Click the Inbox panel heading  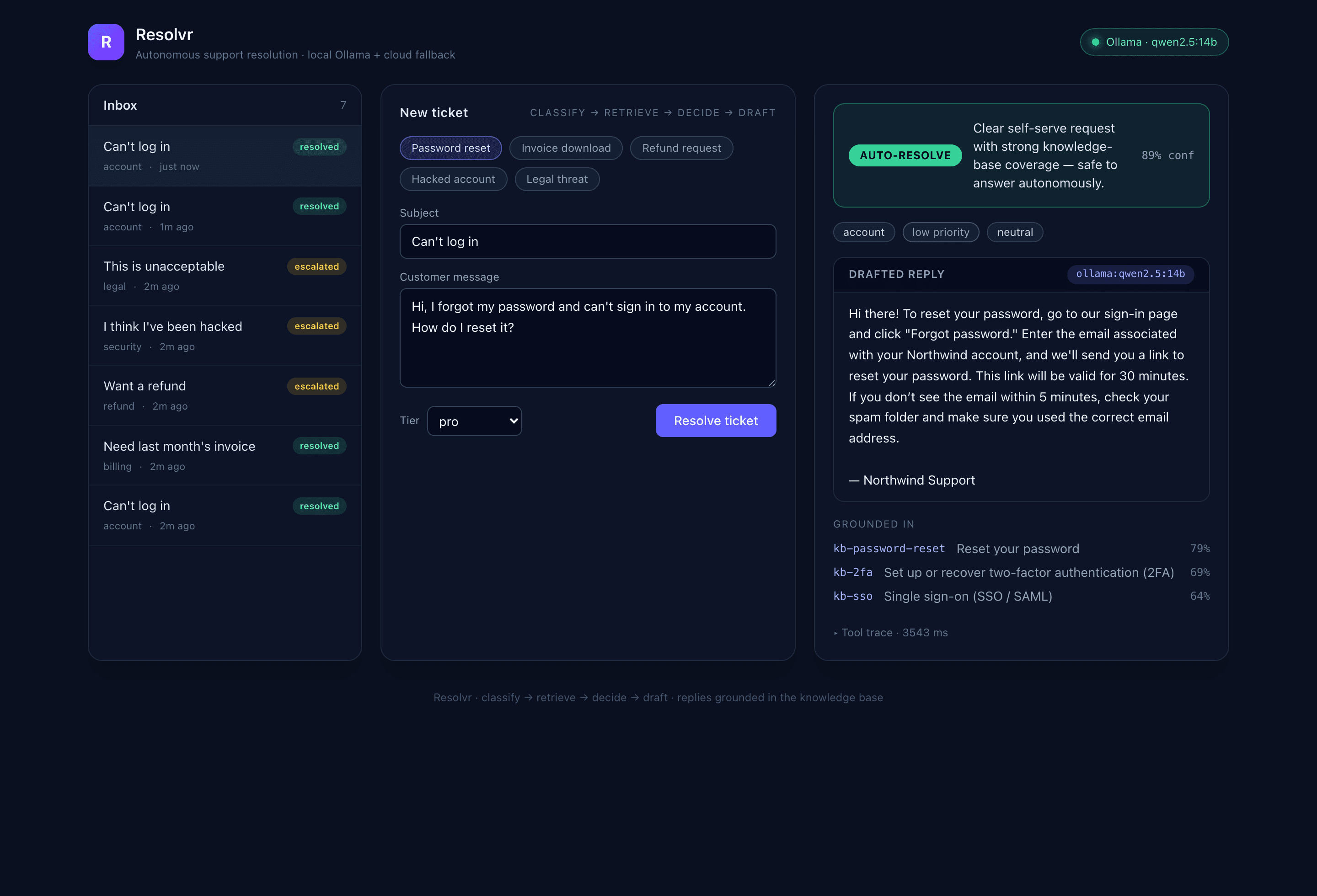[x=120, y=105]
